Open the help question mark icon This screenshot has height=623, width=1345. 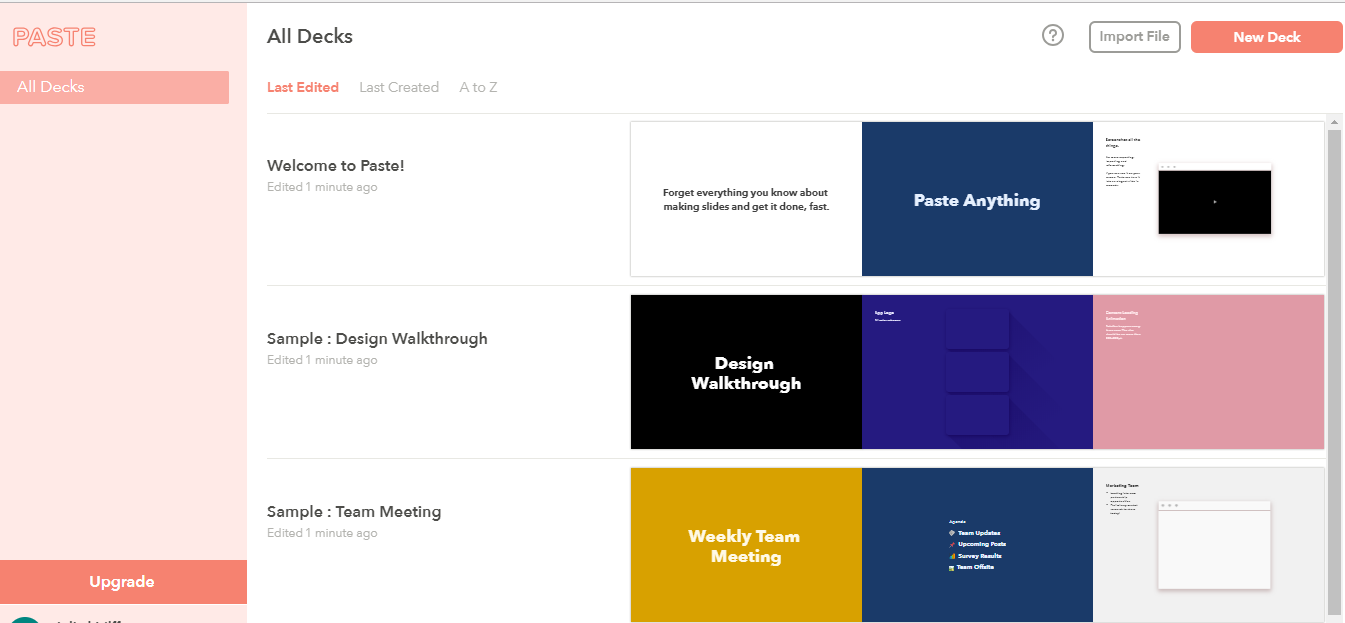pos(1053,36)
